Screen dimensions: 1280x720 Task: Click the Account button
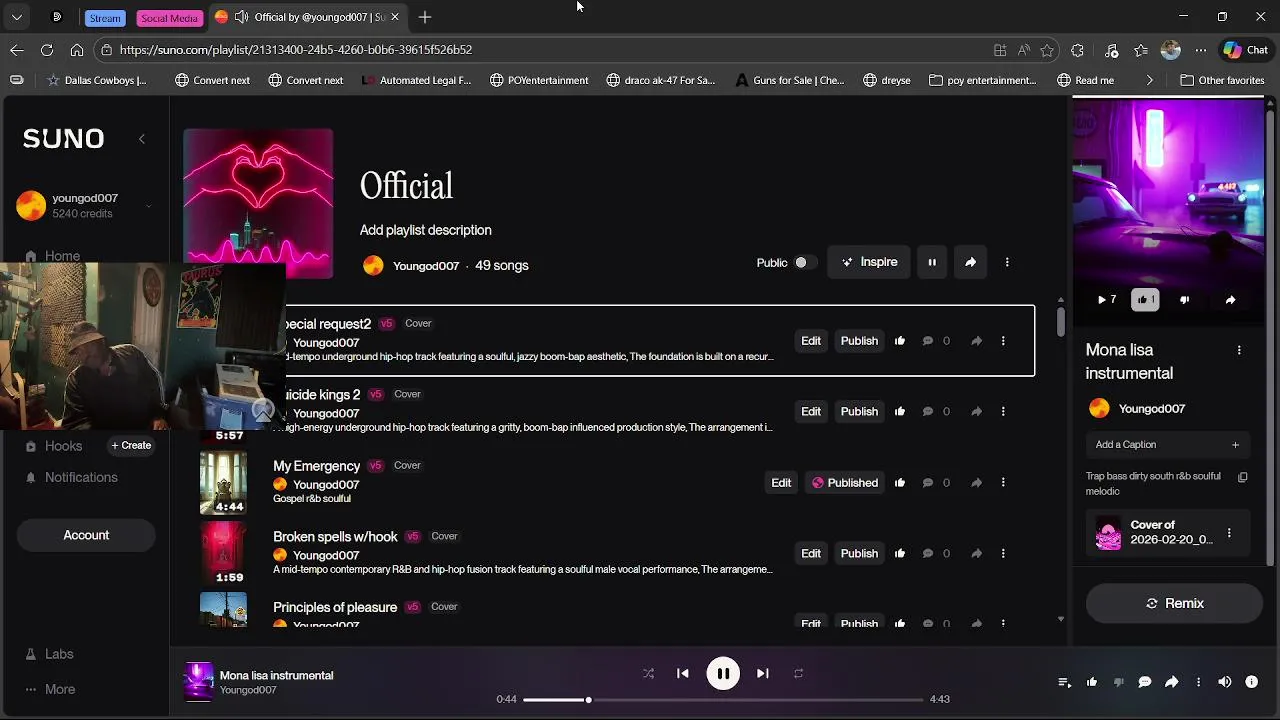coord(86,535)
